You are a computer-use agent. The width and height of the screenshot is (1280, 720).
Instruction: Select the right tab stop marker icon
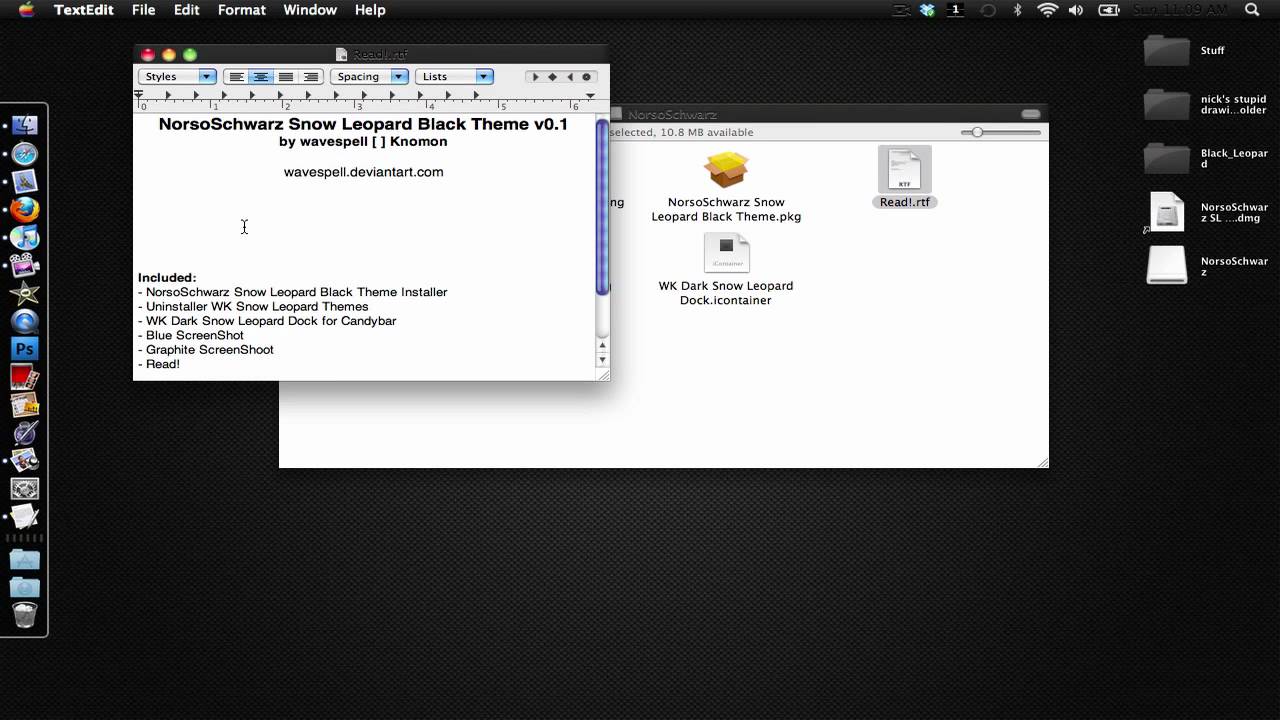click(x=570, y=77)
